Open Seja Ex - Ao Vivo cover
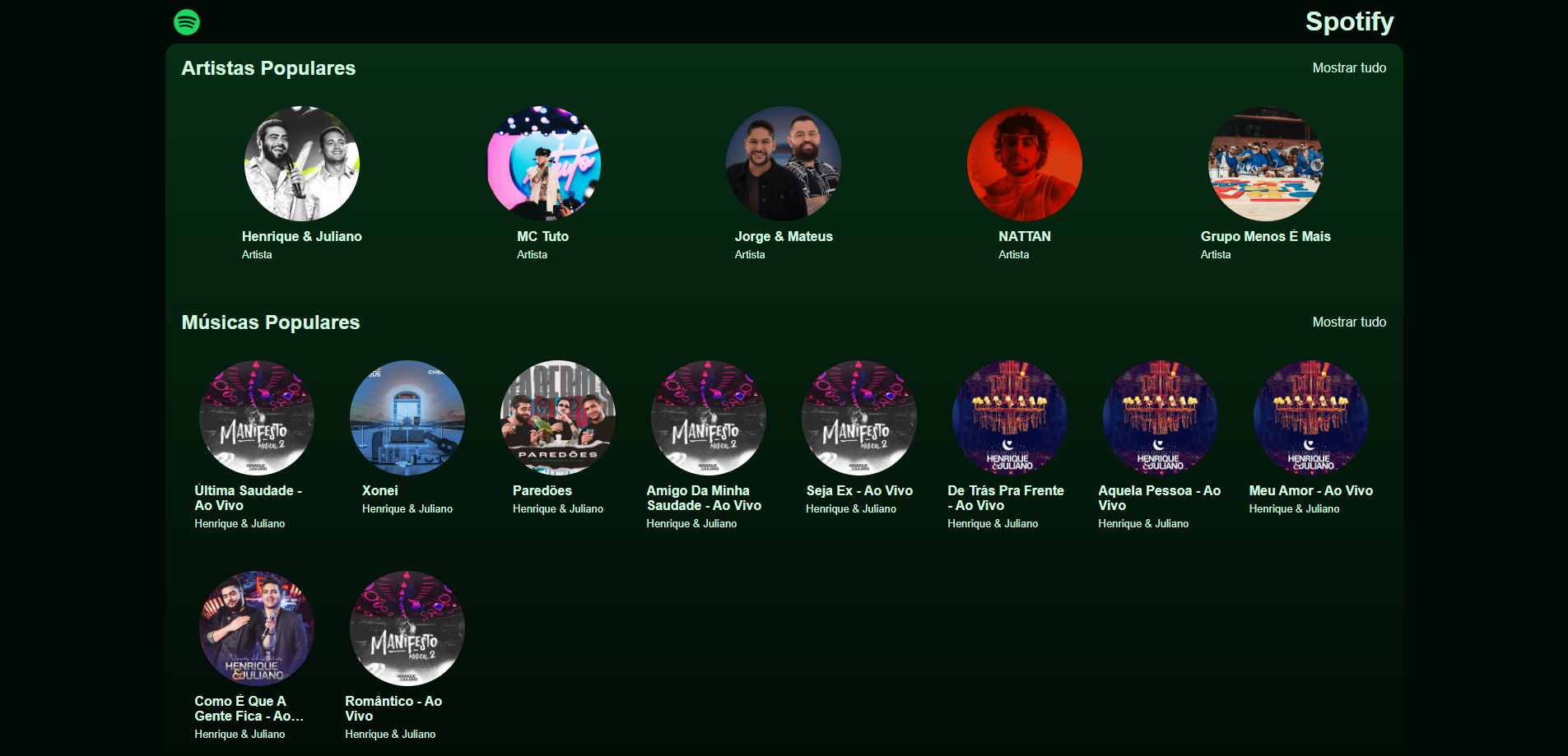Viewport: 1568px width, 756px height. click(859, 418)
